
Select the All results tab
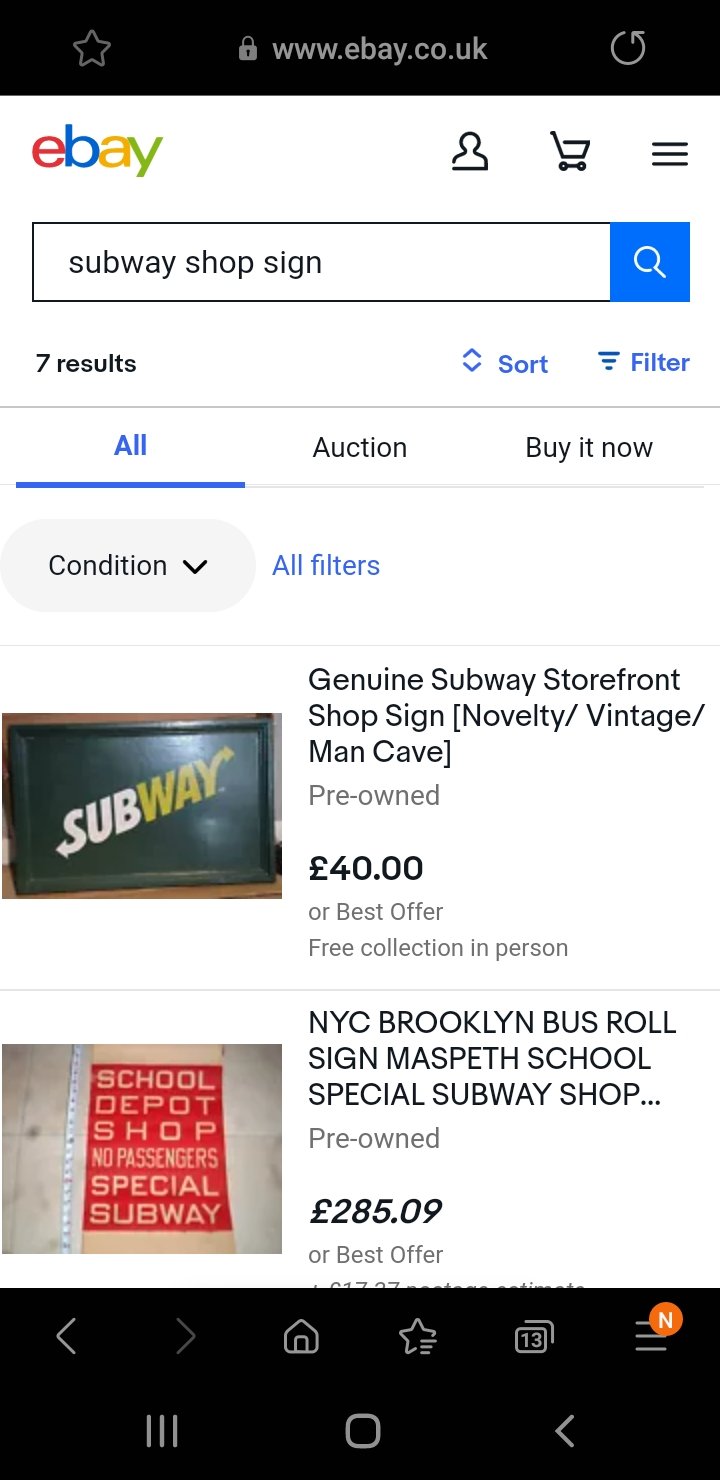[x=130, y=446]
